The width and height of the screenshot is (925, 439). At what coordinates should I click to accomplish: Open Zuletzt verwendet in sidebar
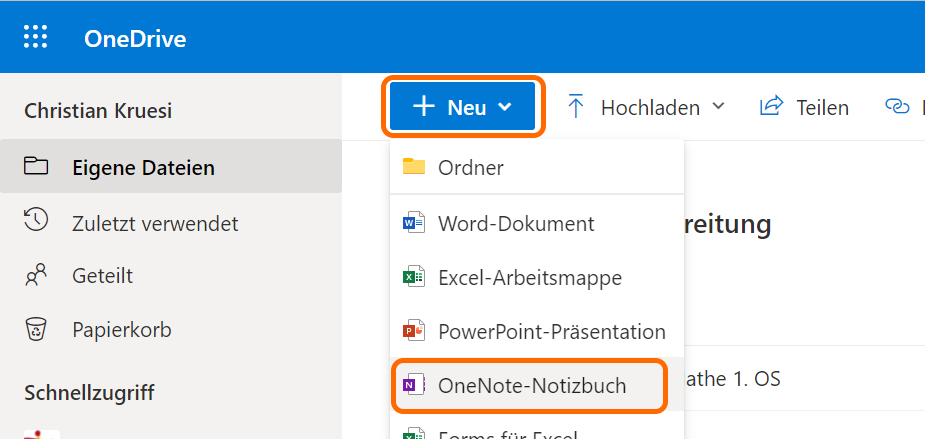click(x=155, y=223)
